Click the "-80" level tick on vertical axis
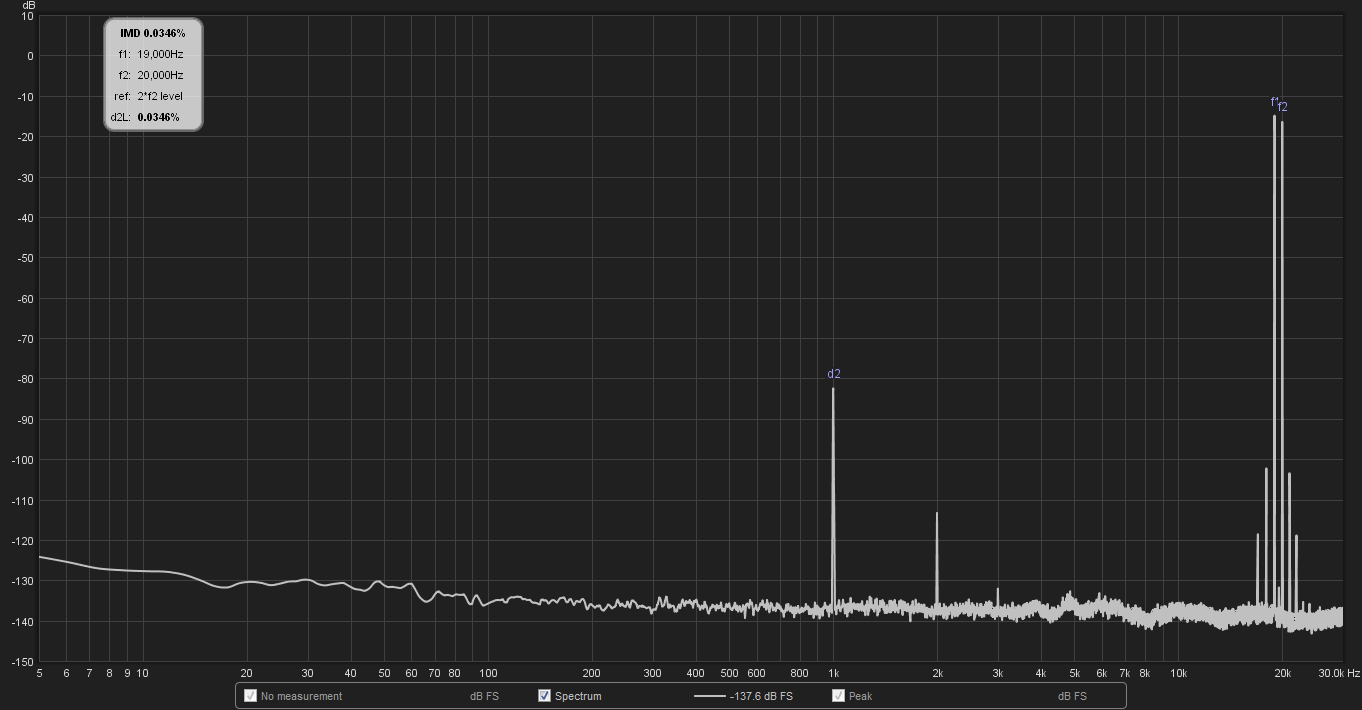The image size is (1362, 710). click(25, 379)
